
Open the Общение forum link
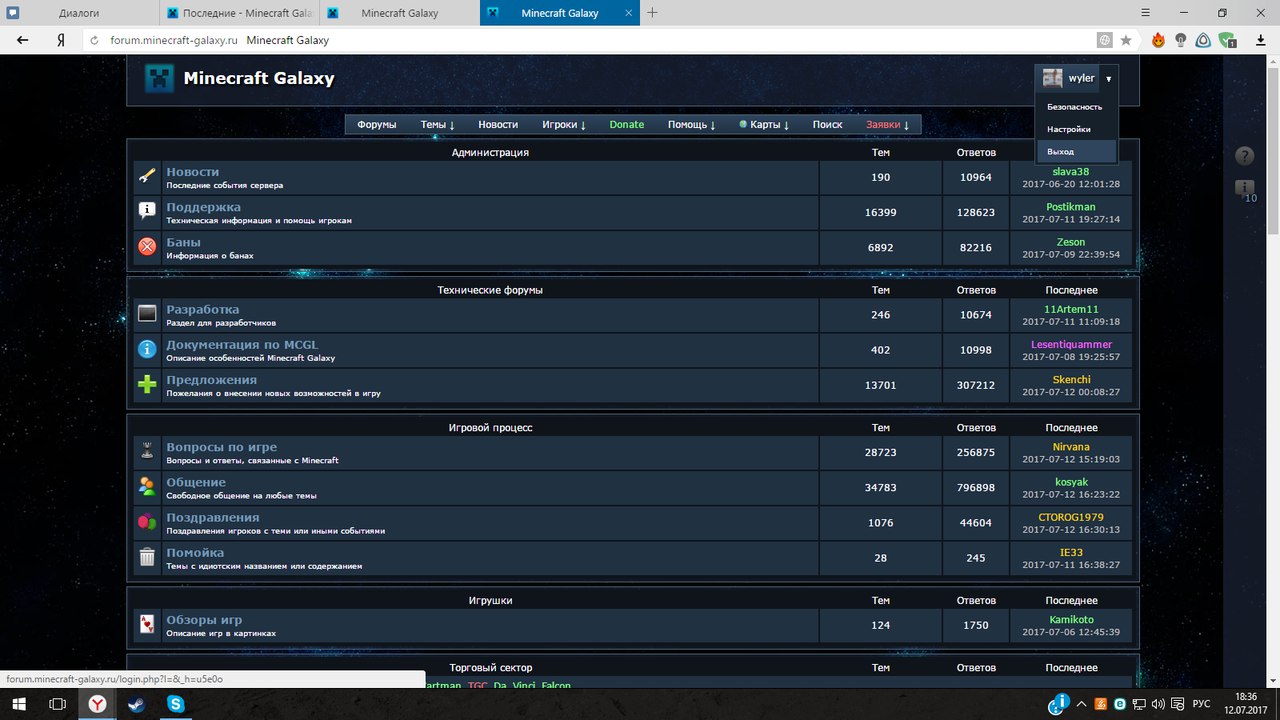tap(196, 482)
